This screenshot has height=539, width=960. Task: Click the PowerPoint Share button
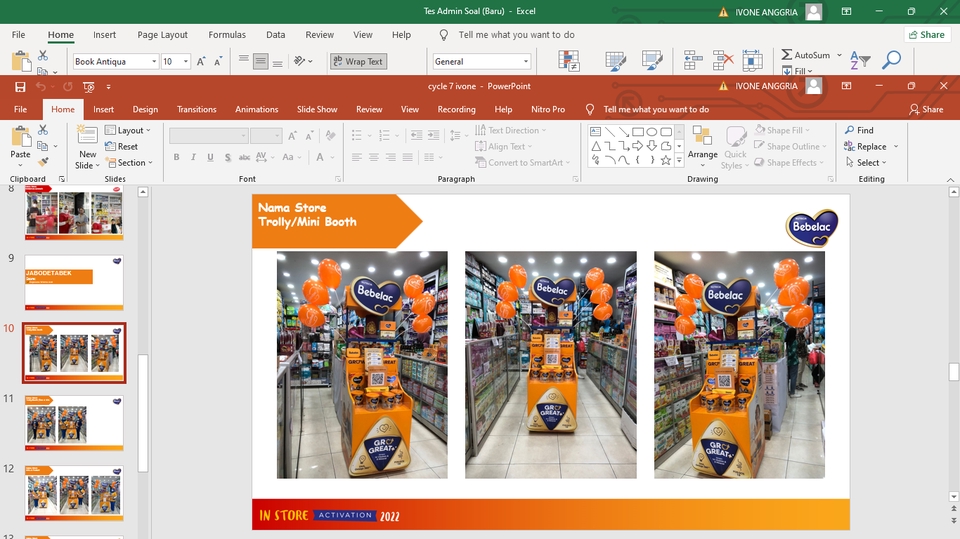926,110
